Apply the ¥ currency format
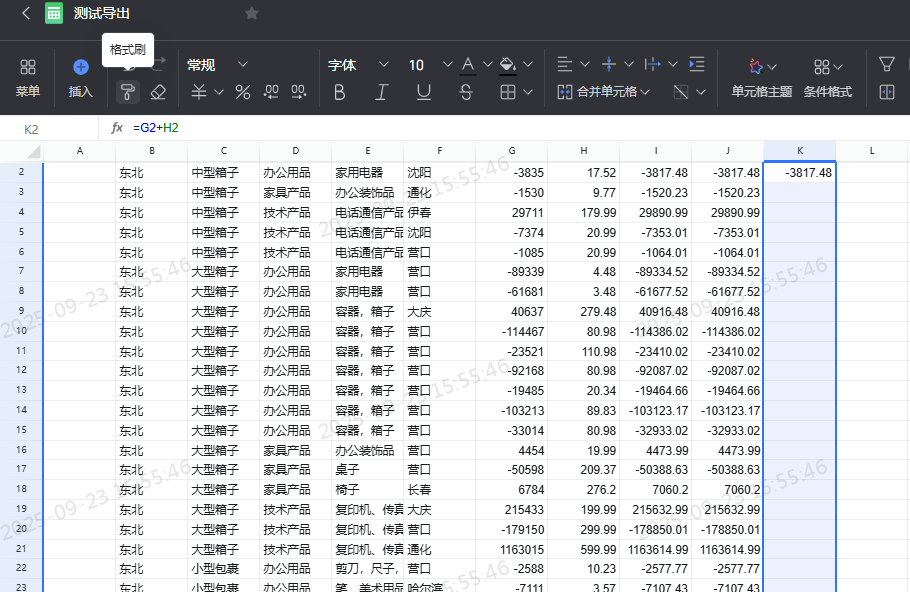 (199, 92)
